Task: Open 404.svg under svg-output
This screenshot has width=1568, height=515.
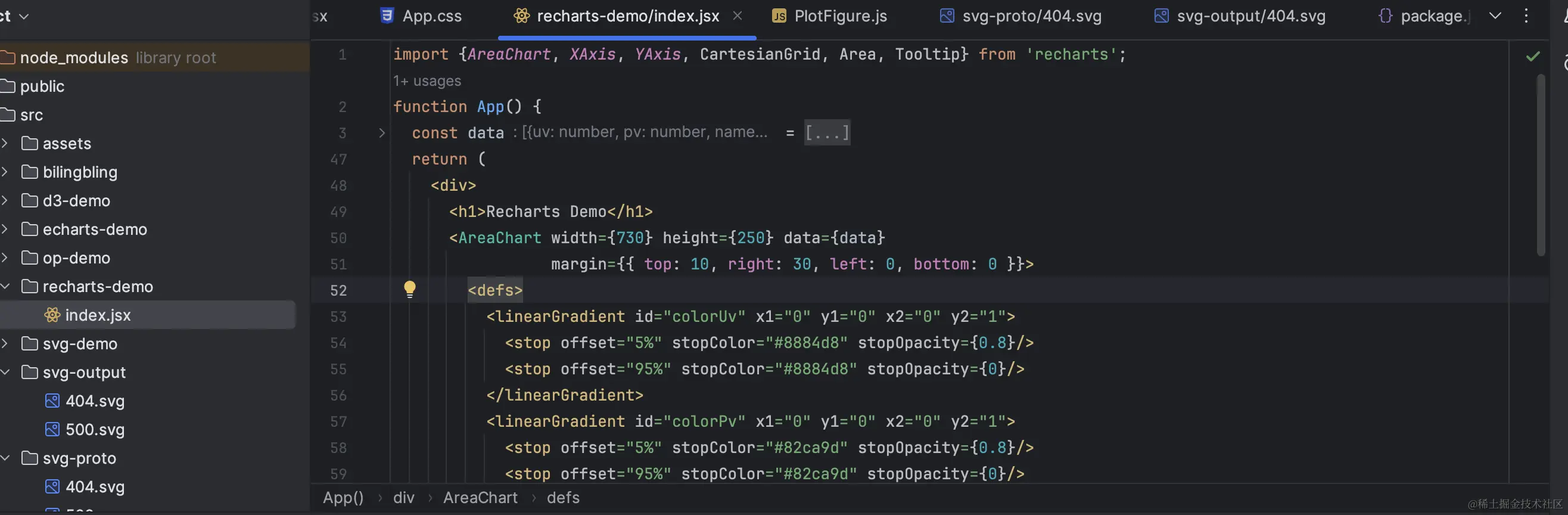Action: point(95,401)
